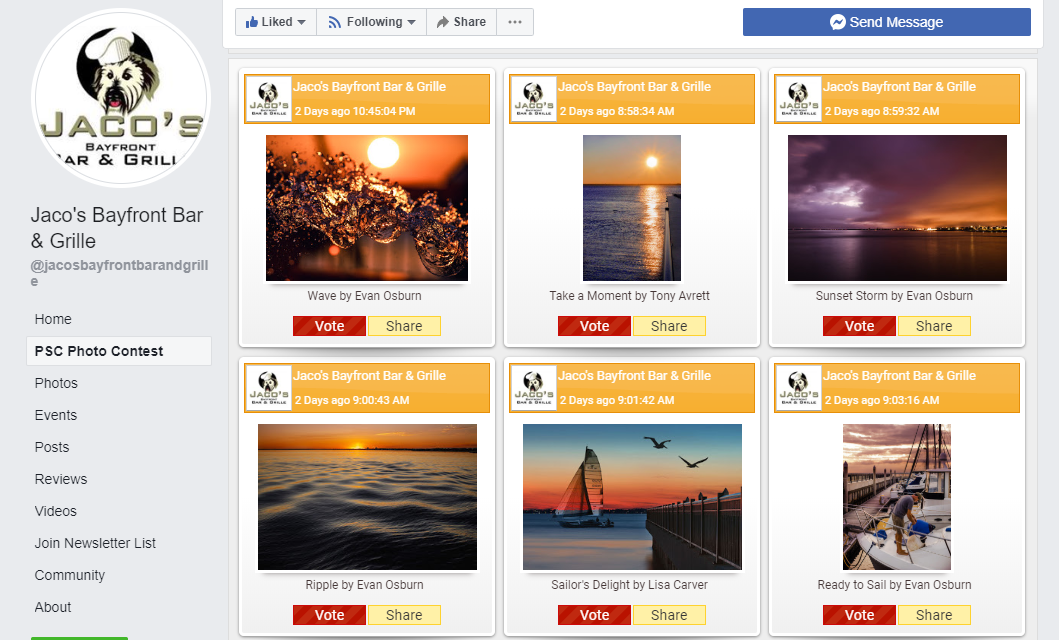Go to Reviews in the sidebar
The image size is (1059, 640).
click(61, 479)
